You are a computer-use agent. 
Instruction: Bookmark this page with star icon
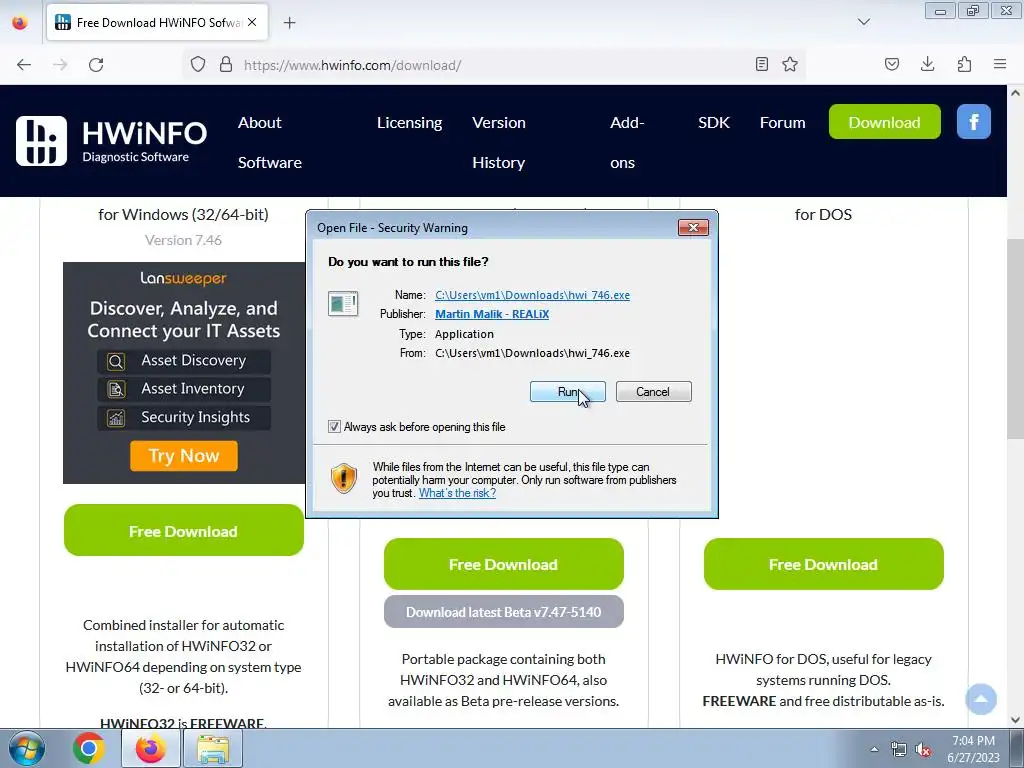point(790,64)
